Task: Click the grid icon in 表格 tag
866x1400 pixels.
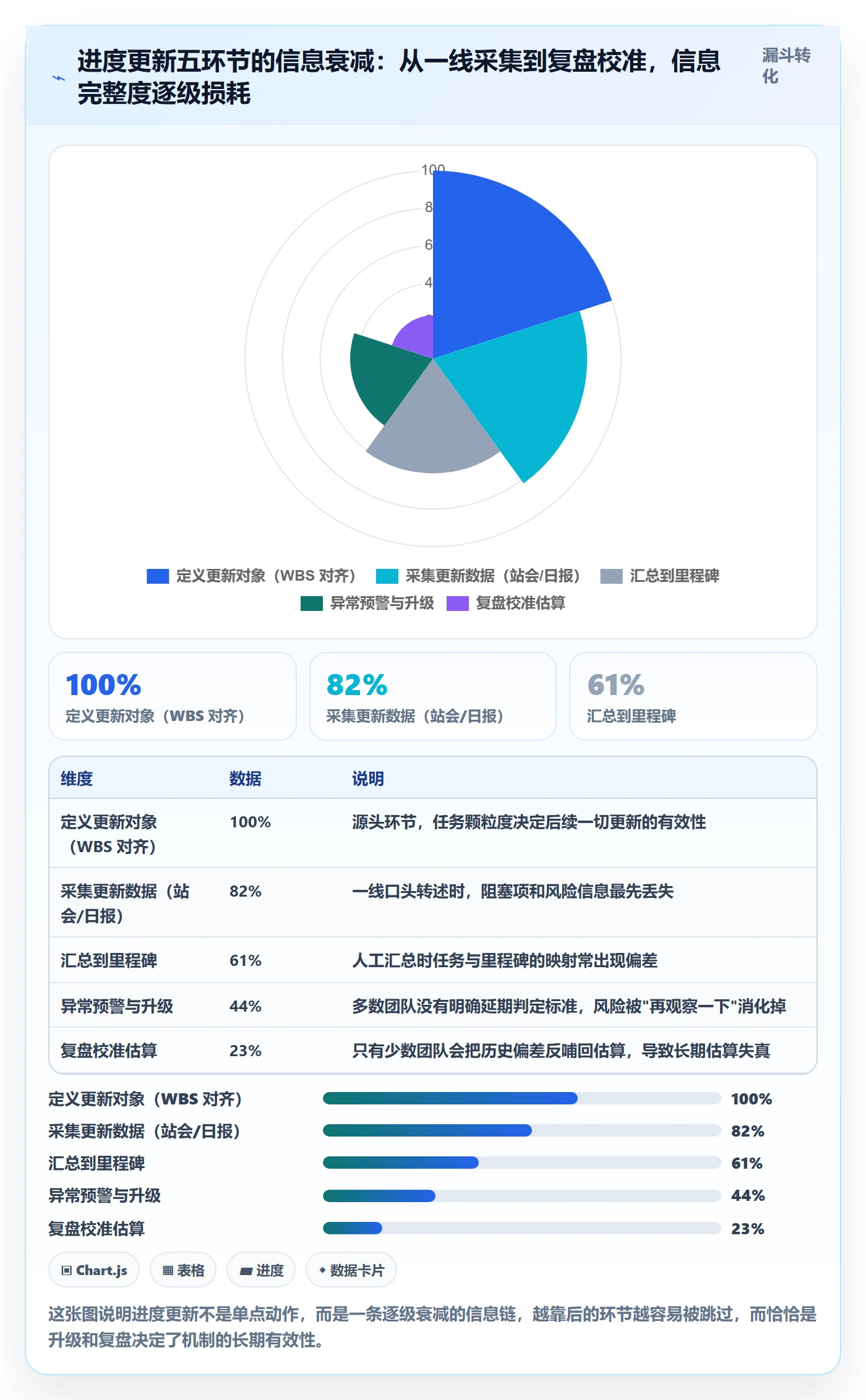Action: tap(168, 1271)
